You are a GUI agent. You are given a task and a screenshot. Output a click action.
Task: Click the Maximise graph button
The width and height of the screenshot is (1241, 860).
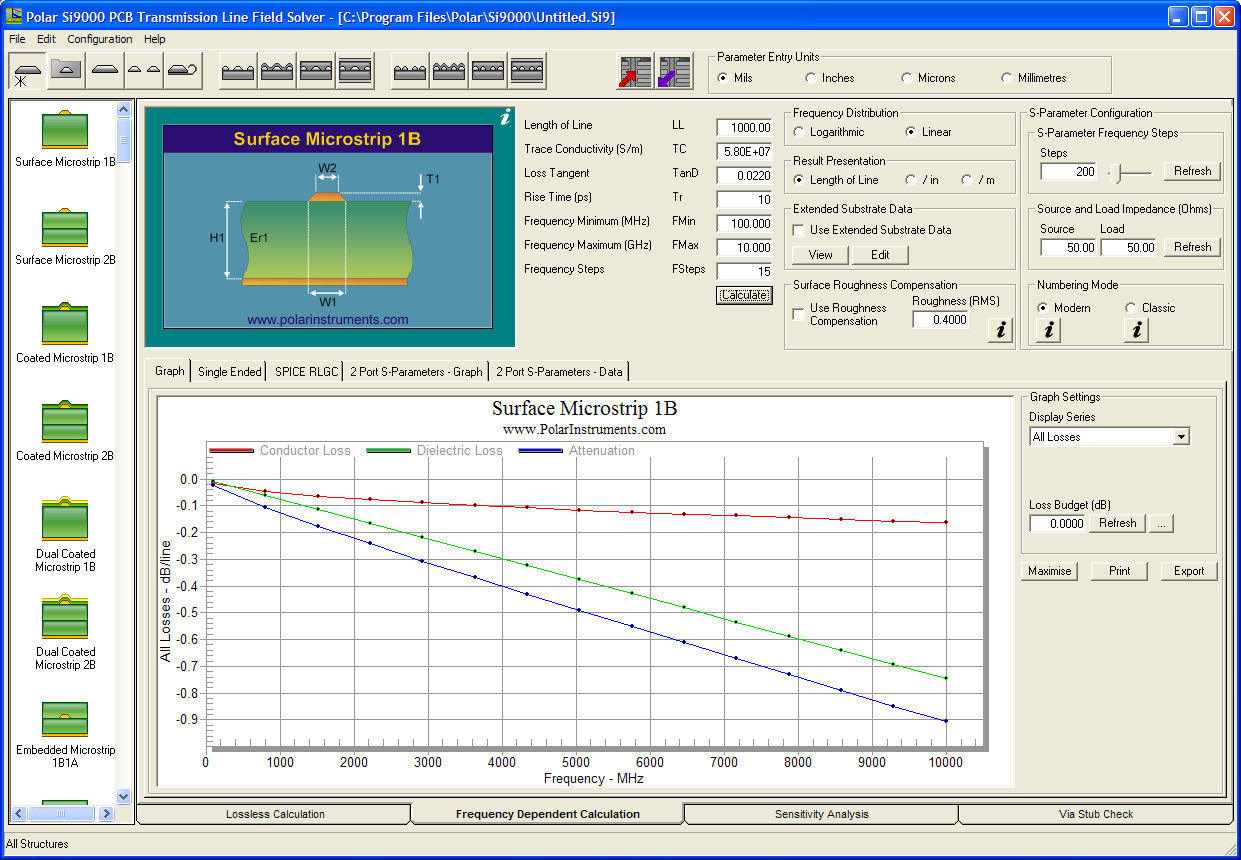coord(1050,571)
